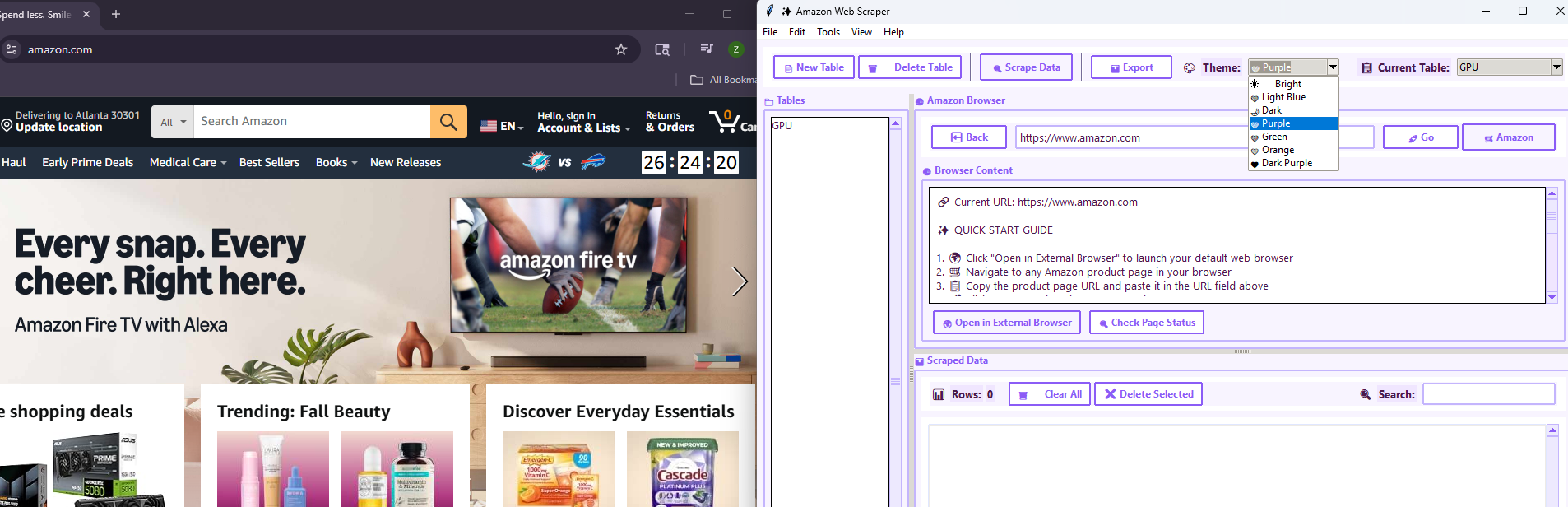Open the Amazon shopping cart icon
The width and height of the screenshot is (1568, 507).
pos(726,122)
